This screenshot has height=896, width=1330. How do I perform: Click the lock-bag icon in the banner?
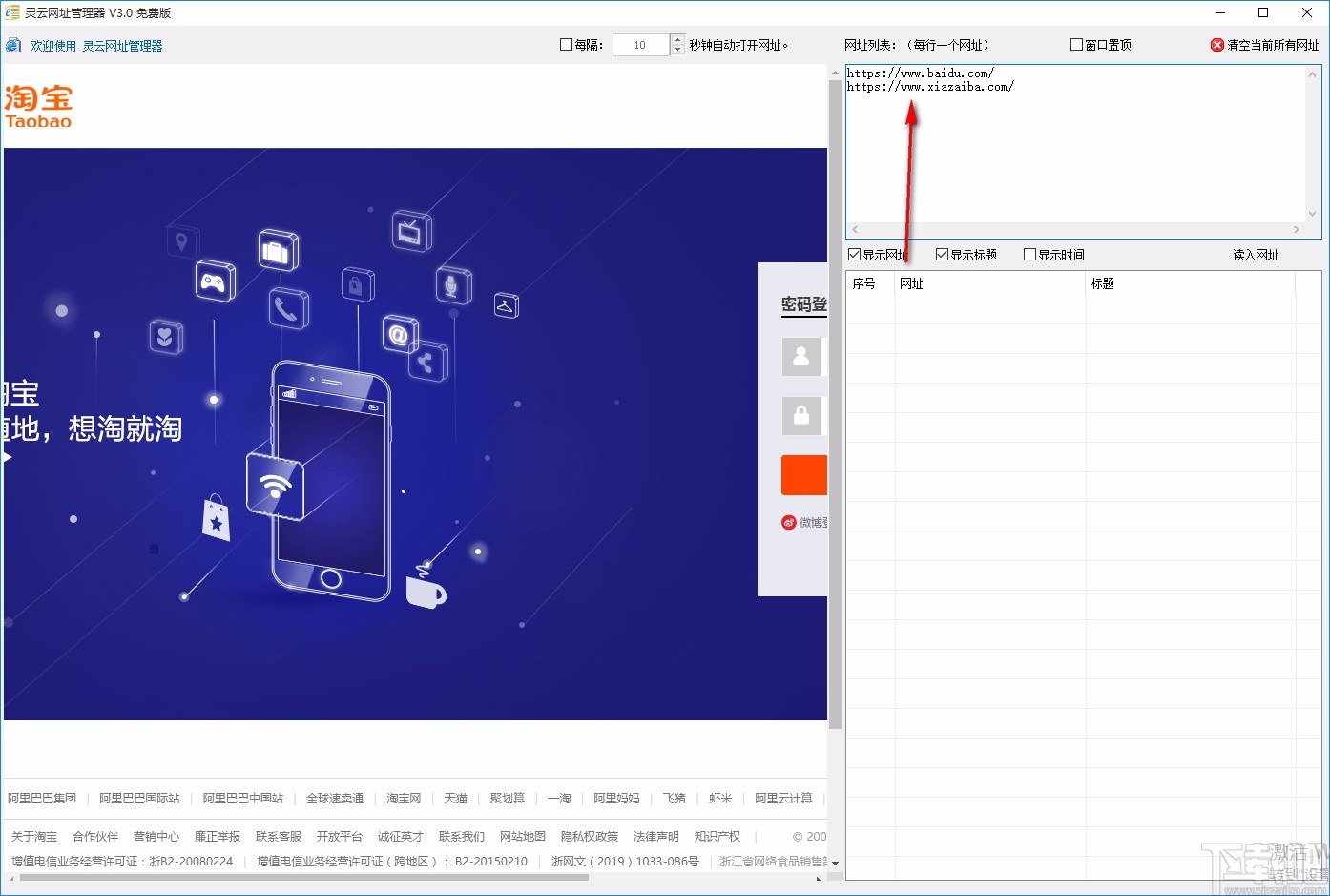coord(357,284)
